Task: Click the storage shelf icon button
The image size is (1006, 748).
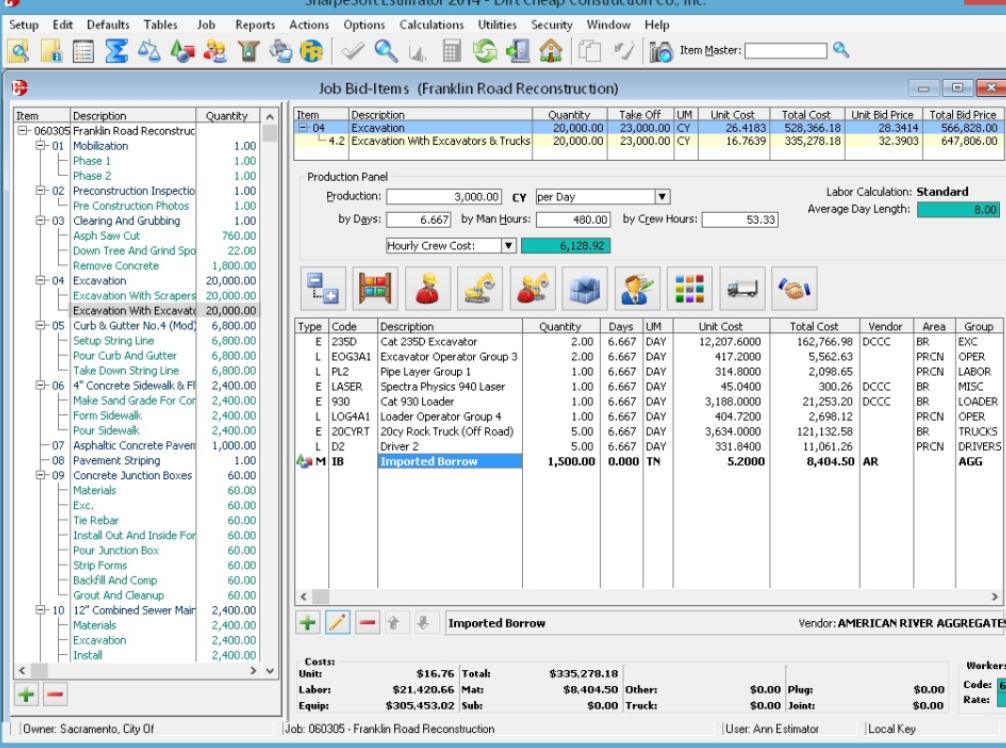Action: click(376, 289)
